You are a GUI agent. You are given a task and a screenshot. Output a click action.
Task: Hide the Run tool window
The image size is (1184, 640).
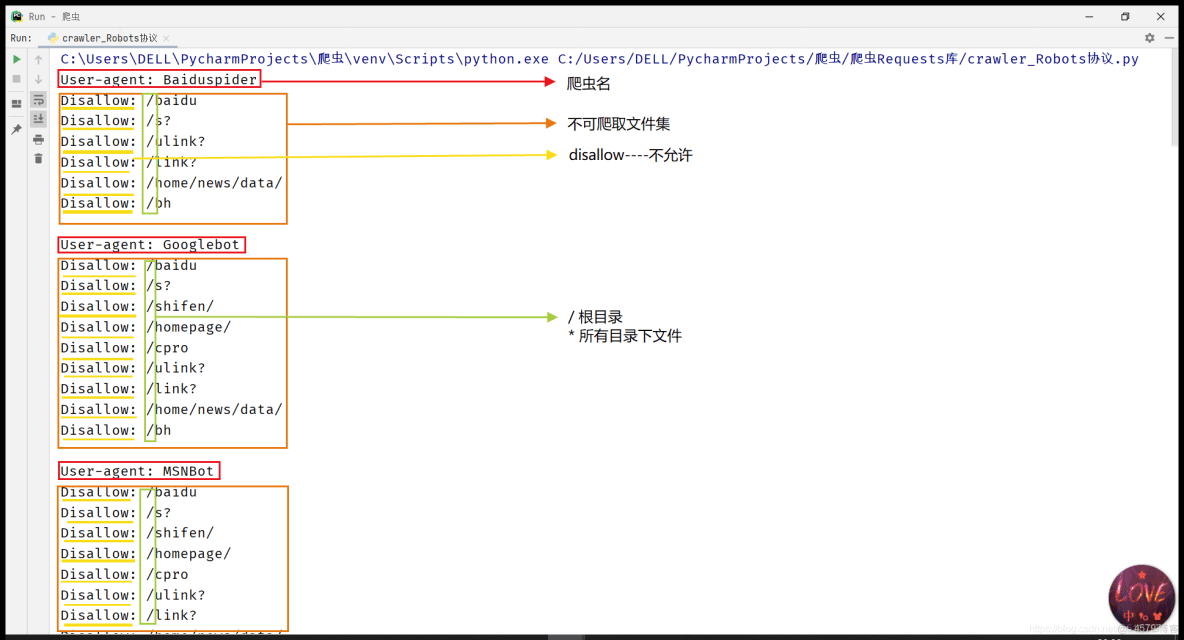point(1169,38)
